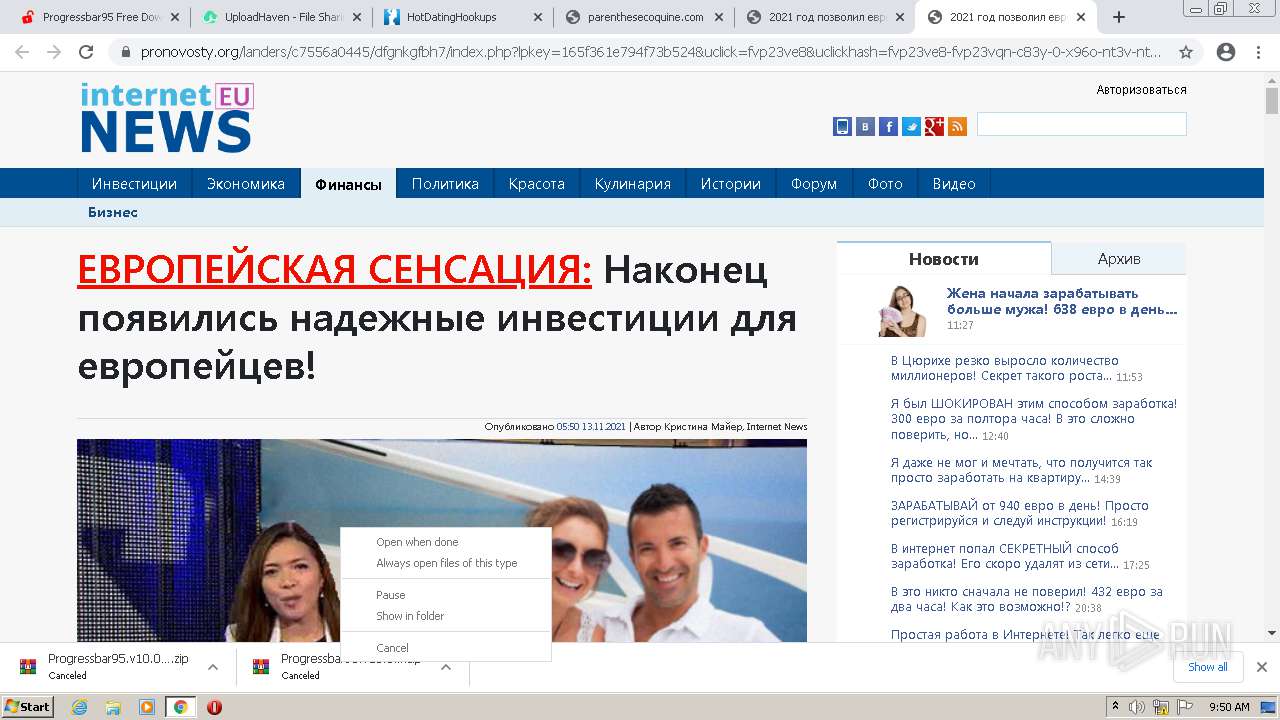Open the В Цюрихе резко выросло news link

click(x=1005, y=368)
